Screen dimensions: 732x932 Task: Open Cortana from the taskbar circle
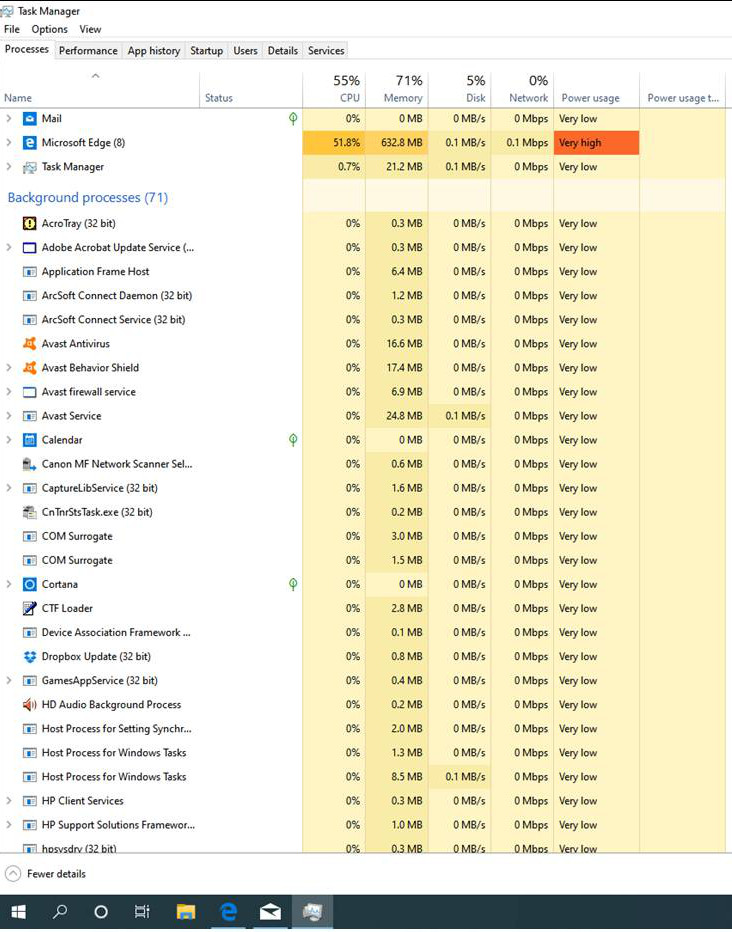pyautogui.click(x=101, y=912)
